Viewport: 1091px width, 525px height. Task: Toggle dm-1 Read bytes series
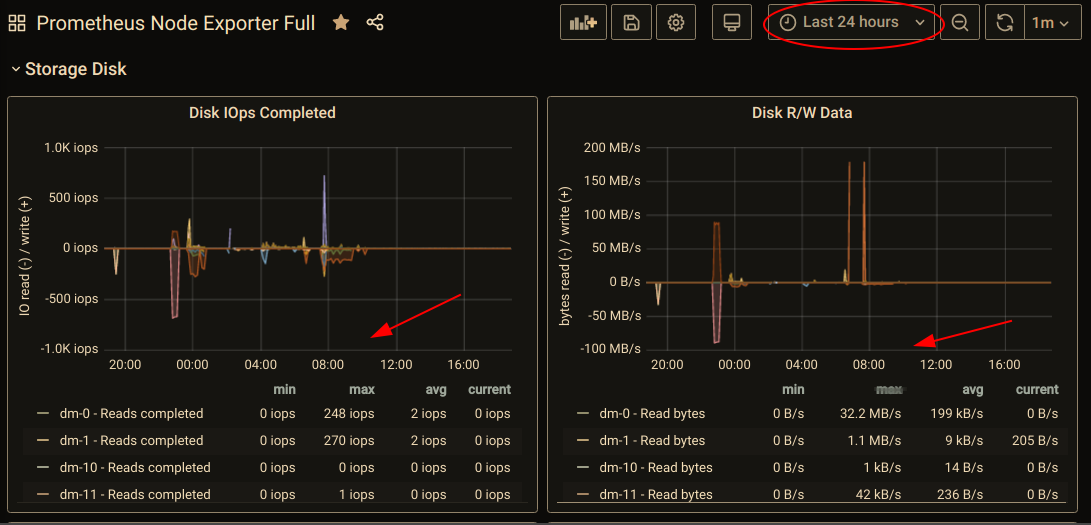pyautogui.click(x=652, y=441)
